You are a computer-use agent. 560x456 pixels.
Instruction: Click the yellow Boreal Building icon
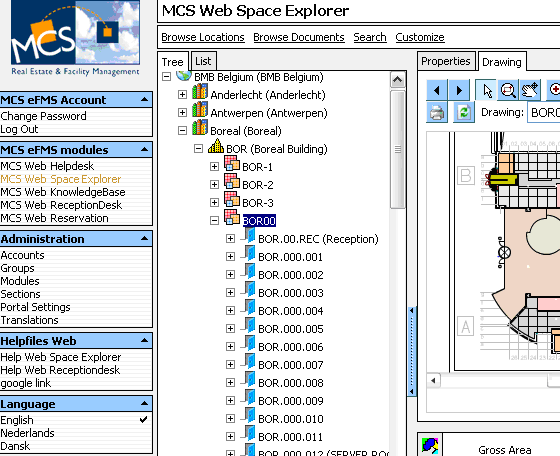[x=216, y=146]
